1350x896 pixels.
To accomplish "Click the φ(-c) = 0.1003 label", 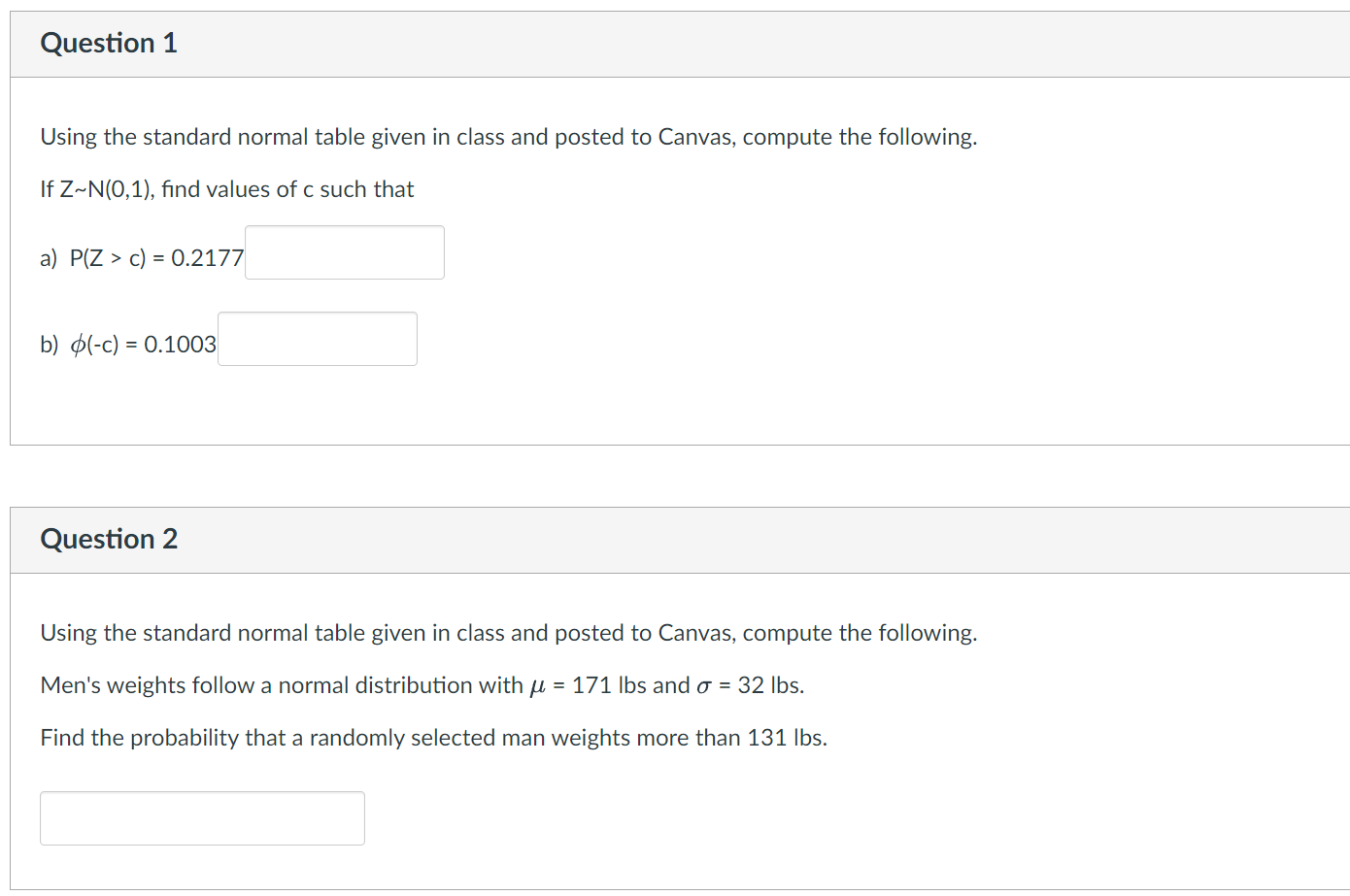I will tap(143, 345).
